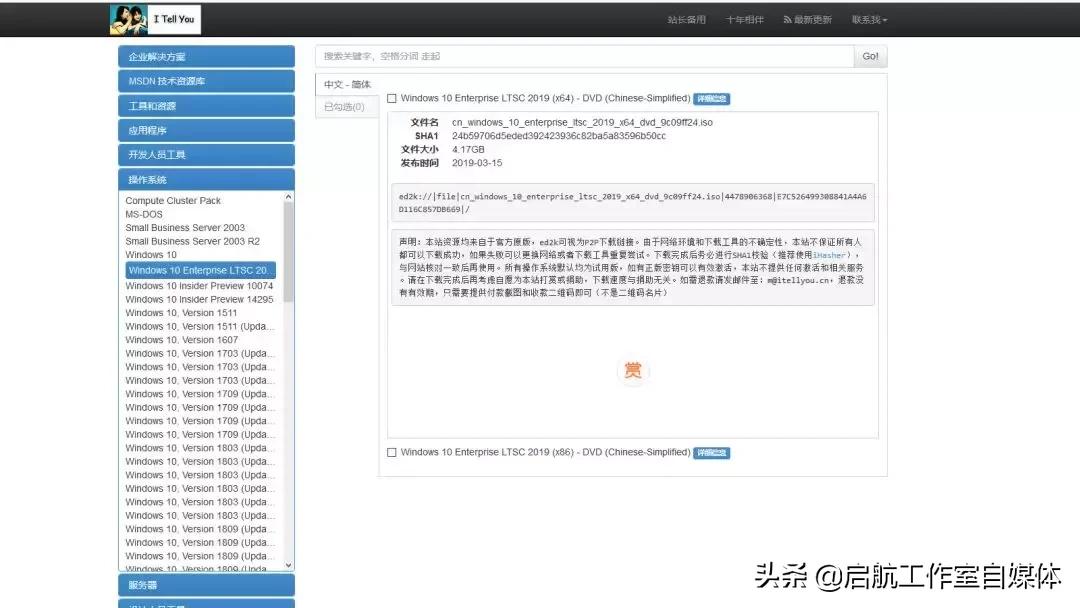1080x608 pixels.
Task: Select MS-DOS in the sidebar list
Action: tap(144, 214)
